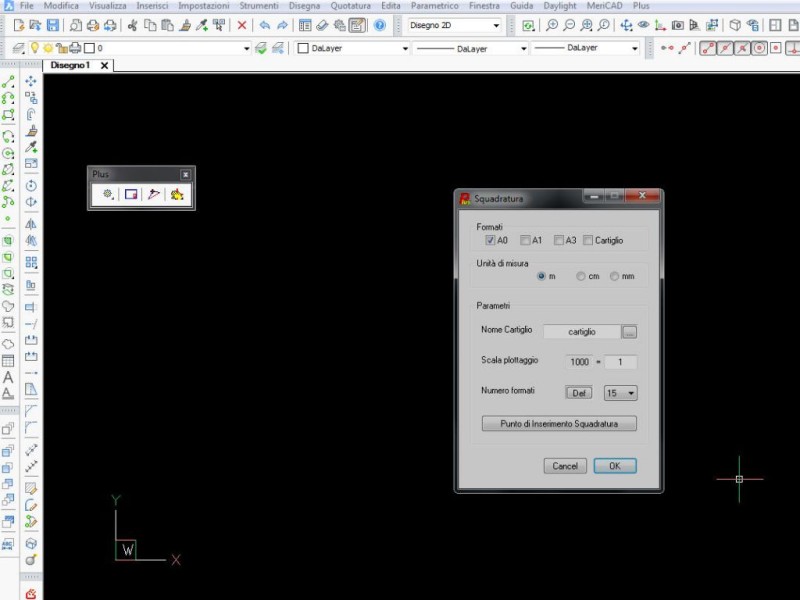The width and height of the screenshot is (800, 600).
Task: Check the Cartiglio checkbox
Action: [588, 240]
